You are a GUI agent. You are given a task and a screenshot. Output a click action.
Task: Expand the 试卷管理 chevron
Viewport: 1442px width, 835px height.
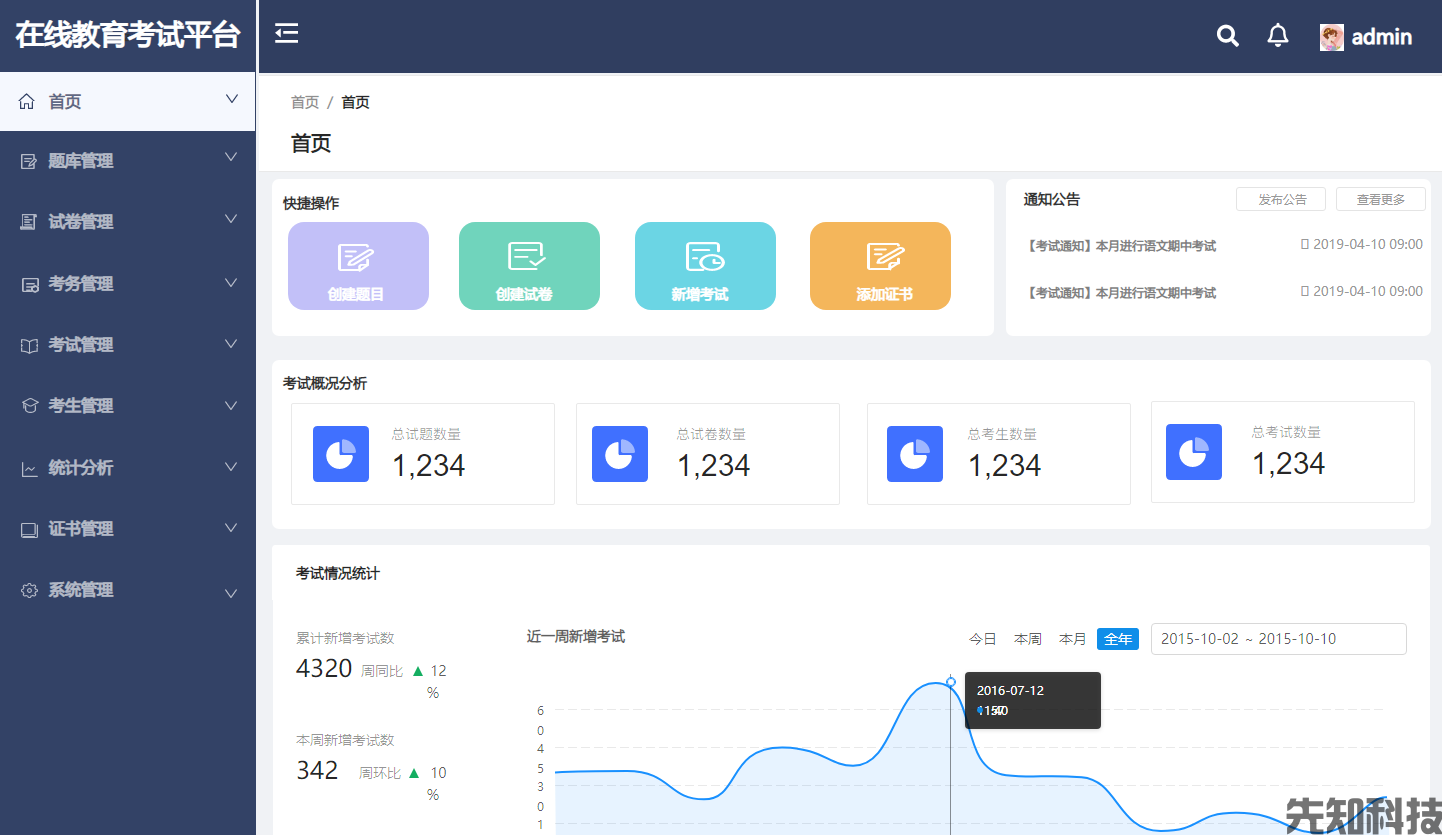pyautogui.click(x=231, y=219)
